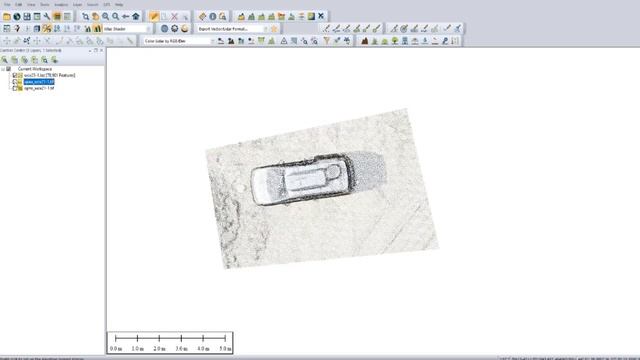Open the GPS menu
This screenshot has height=360, width=640.
(107, 4)
